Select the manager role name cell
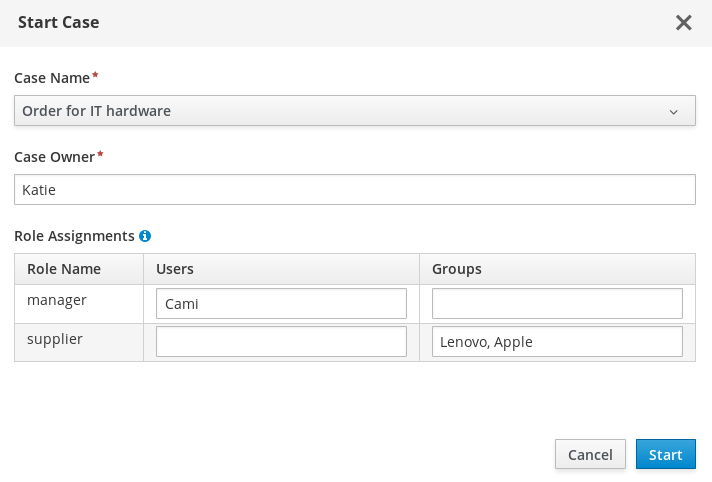 tap(79, 304)
